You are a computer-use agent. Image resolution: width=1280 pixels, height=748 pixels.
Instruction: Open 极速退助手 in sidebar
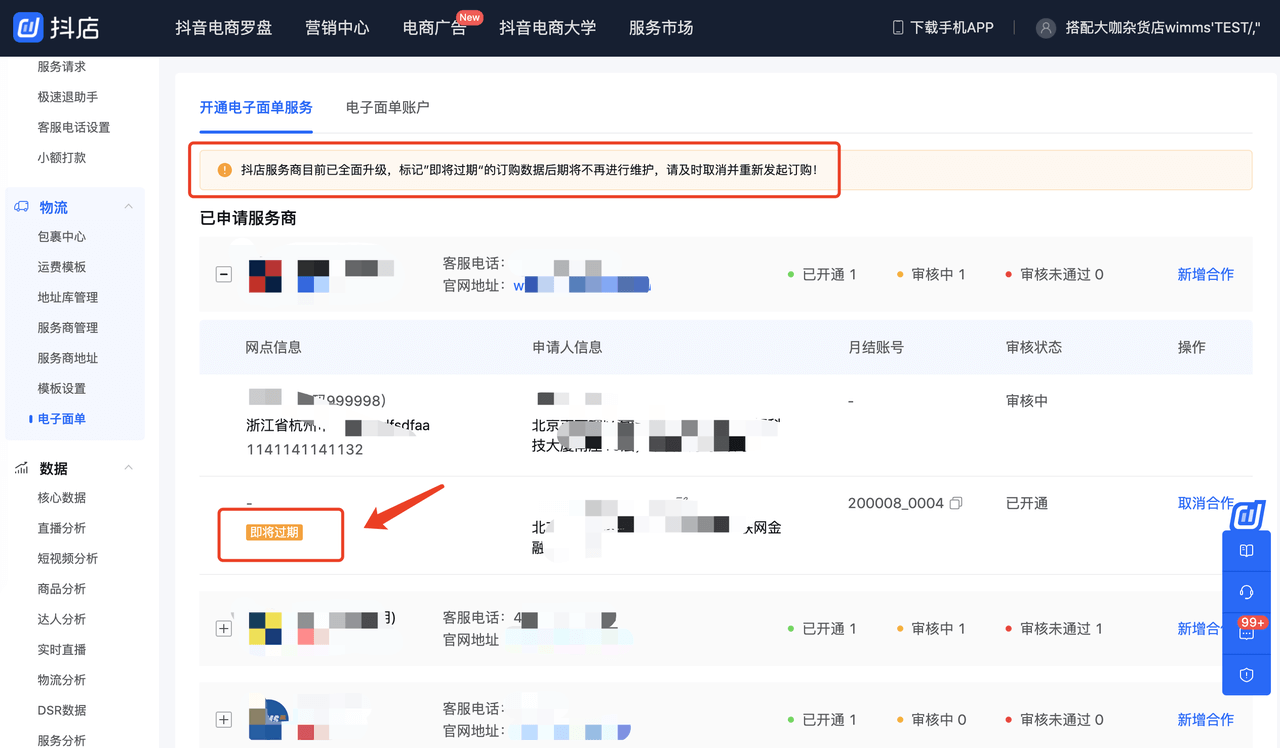[x=68, y=97]
